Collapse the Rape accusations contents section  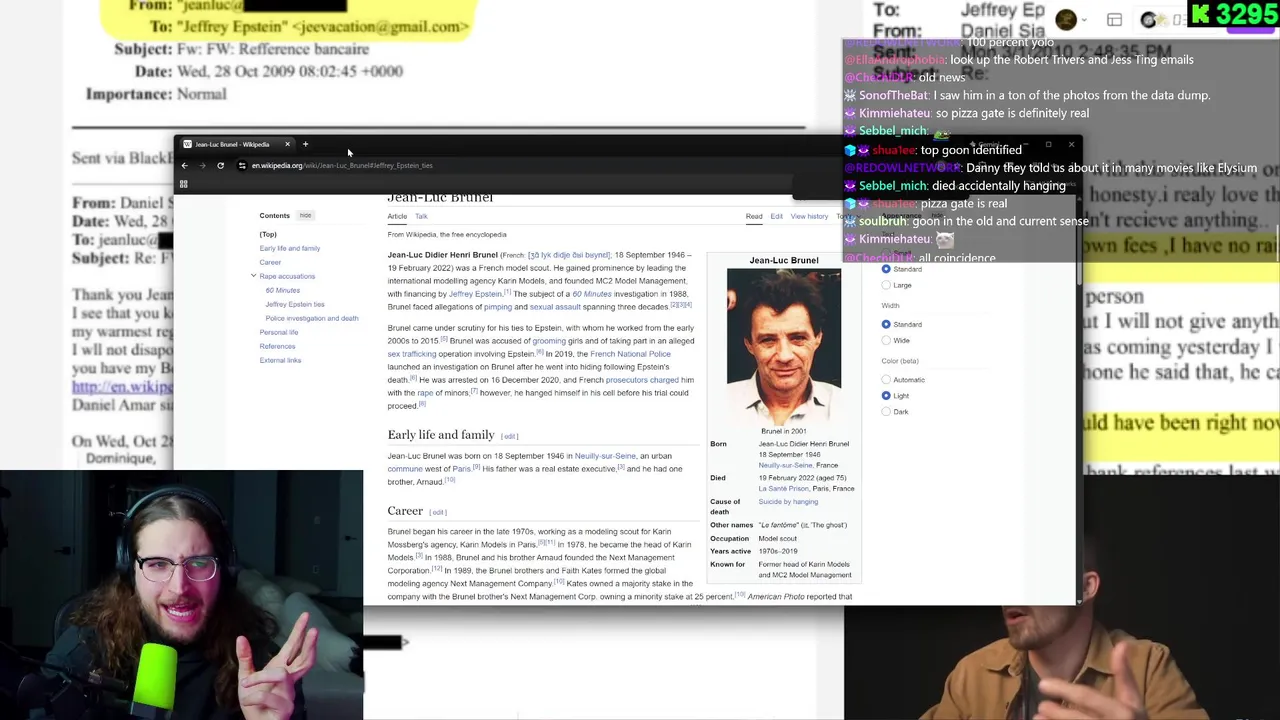[x=253, y=276]
